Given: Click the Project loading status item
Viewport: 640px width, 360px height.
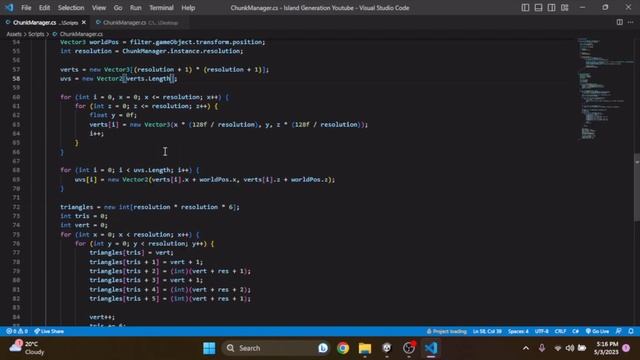Looking at the screenshot, I should tap(447, 331).
